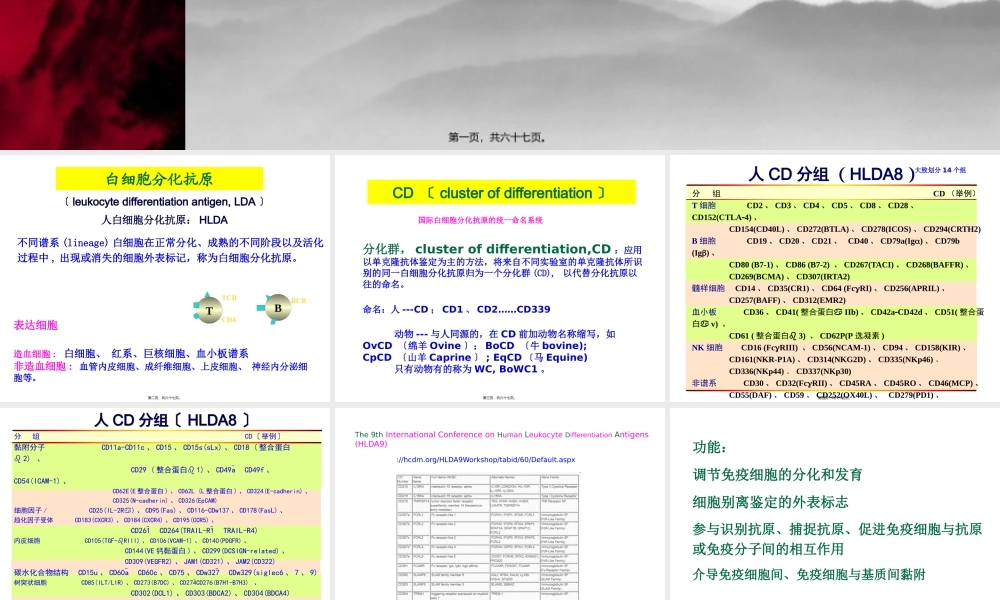Click the T cell diagram graphic
Screen dimensions: 1000x600
click(x=209, y=310)
